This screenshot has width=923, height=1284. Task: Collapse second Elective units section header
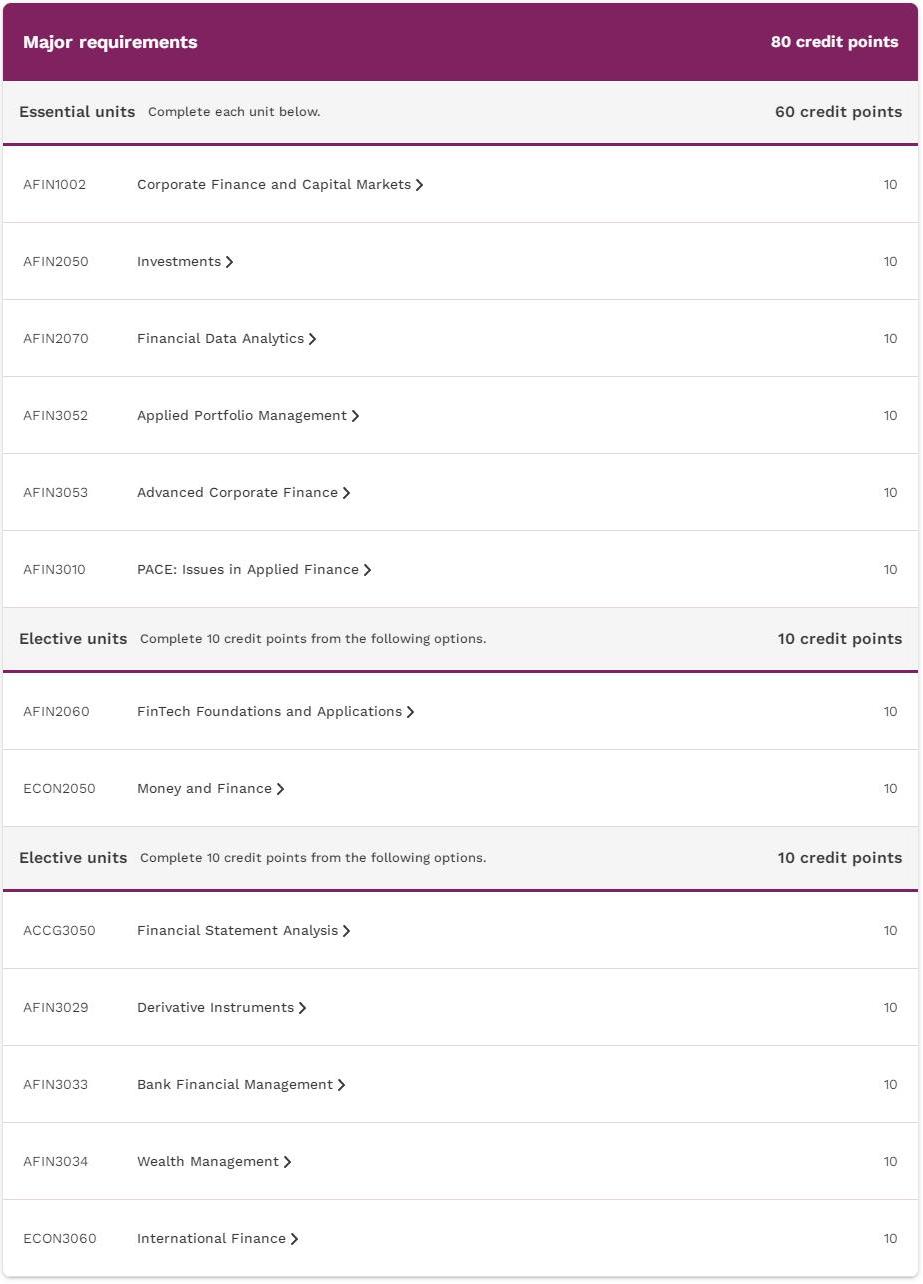[x=461, y=858]
